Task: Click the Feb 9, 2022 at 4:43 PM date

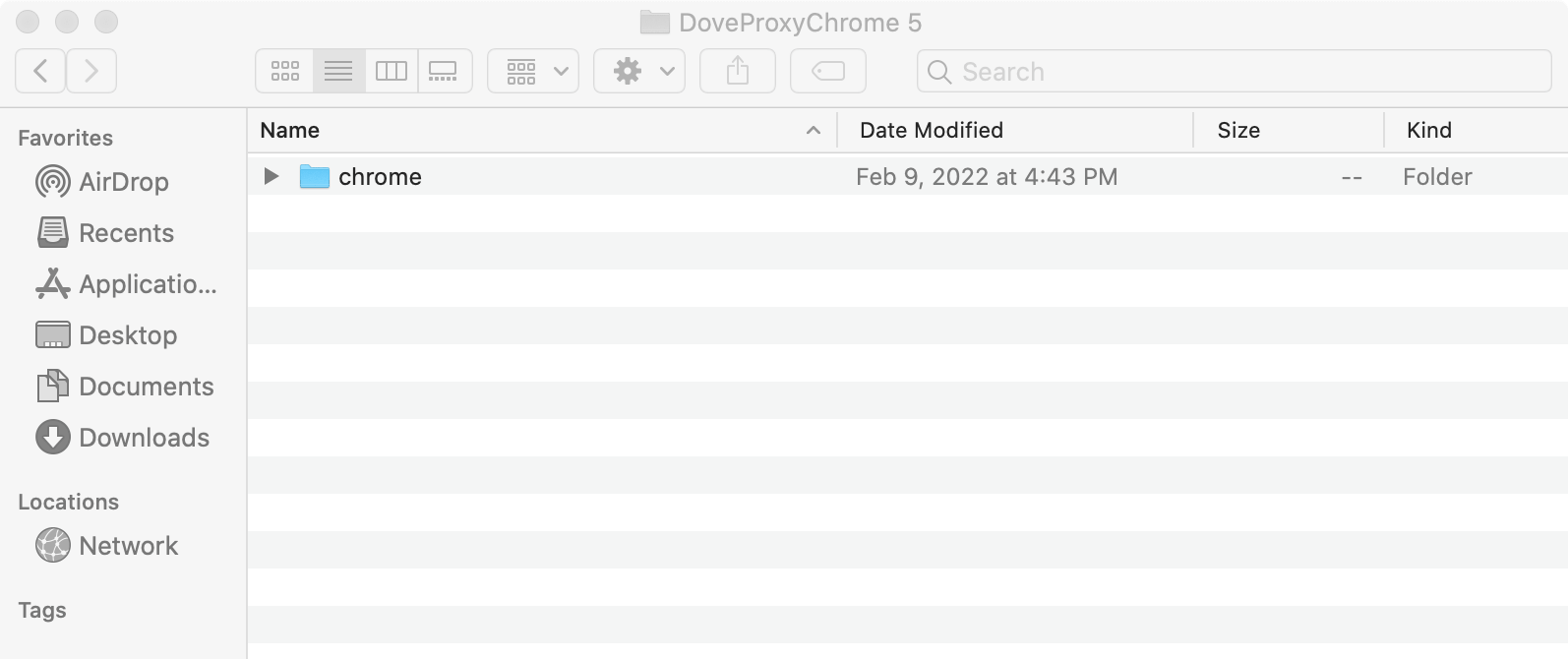Action: coord(987,177)
